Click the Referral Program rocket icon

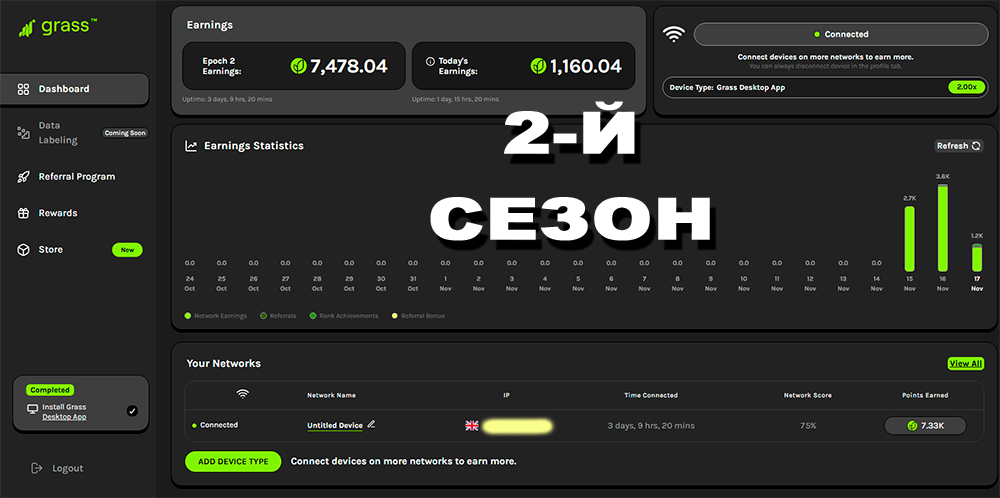pyautogui.click(x=23, y=177)
